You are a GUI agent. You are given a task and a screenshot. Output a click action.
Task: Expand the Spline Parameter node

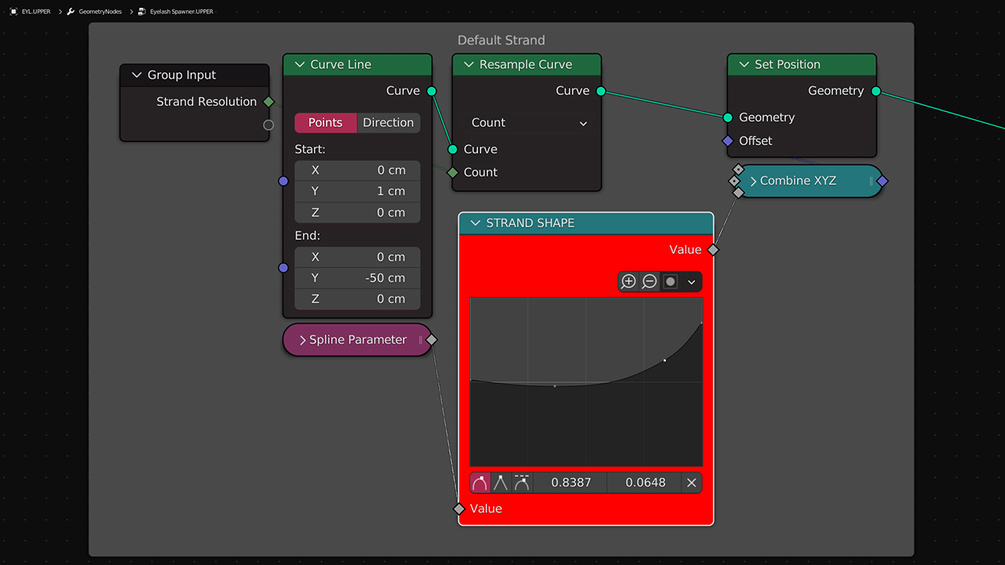tap(303, 340)
